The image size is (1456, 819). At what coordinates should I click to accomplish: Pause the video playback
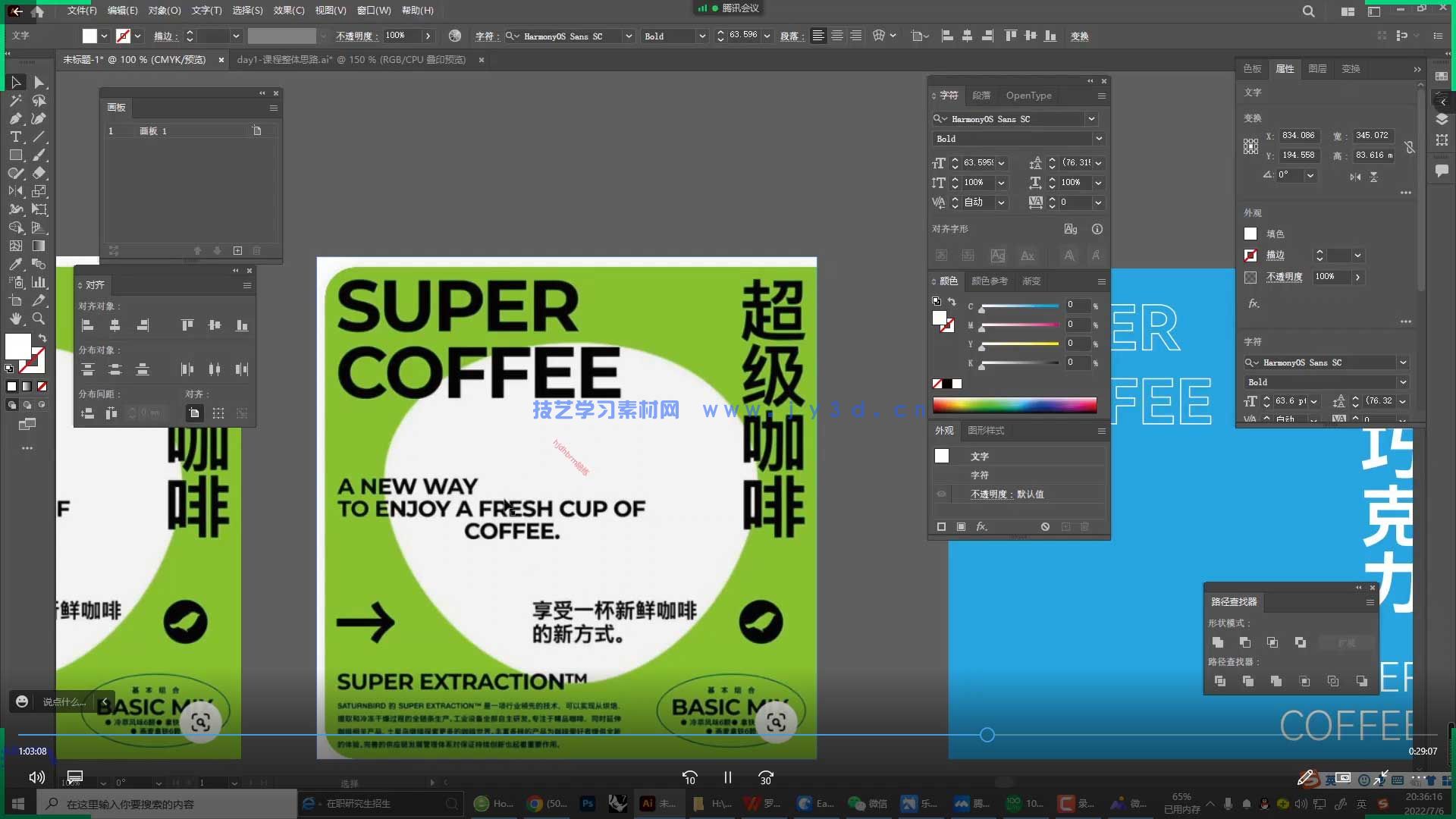(727, 777)
